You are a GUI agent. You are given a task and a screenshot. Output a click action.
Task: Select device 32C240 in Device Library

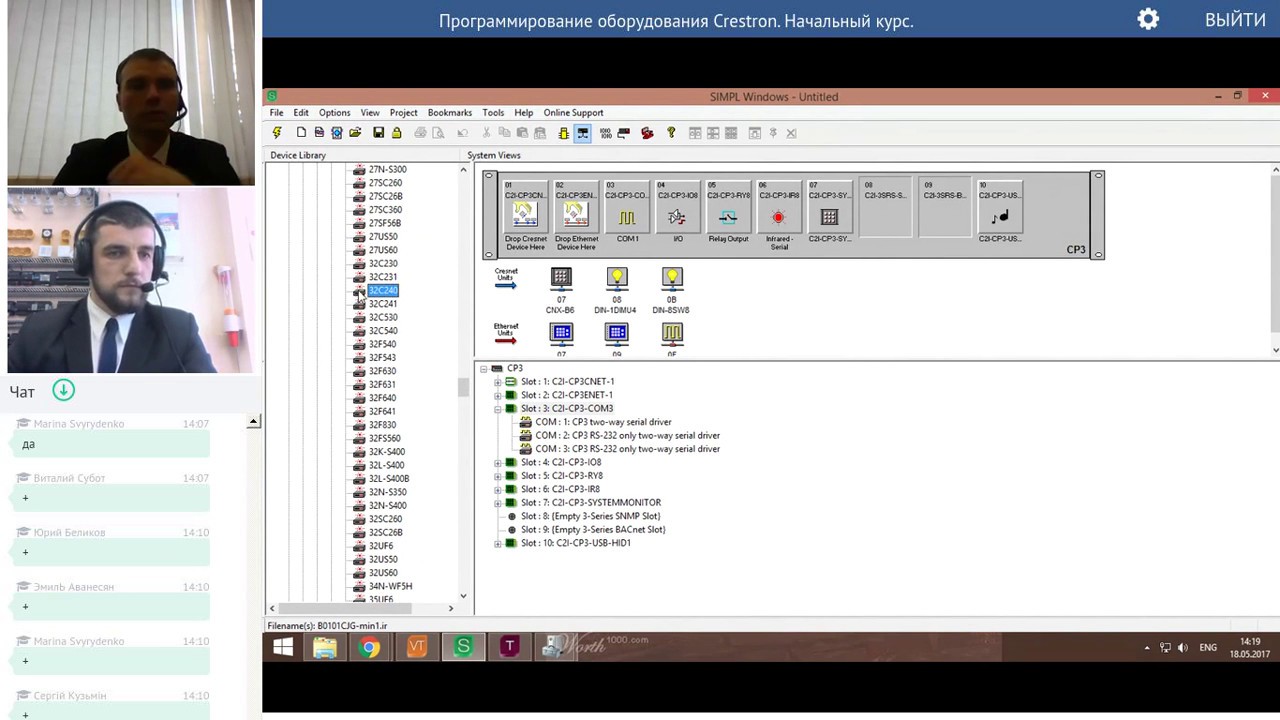coord(383,290)
